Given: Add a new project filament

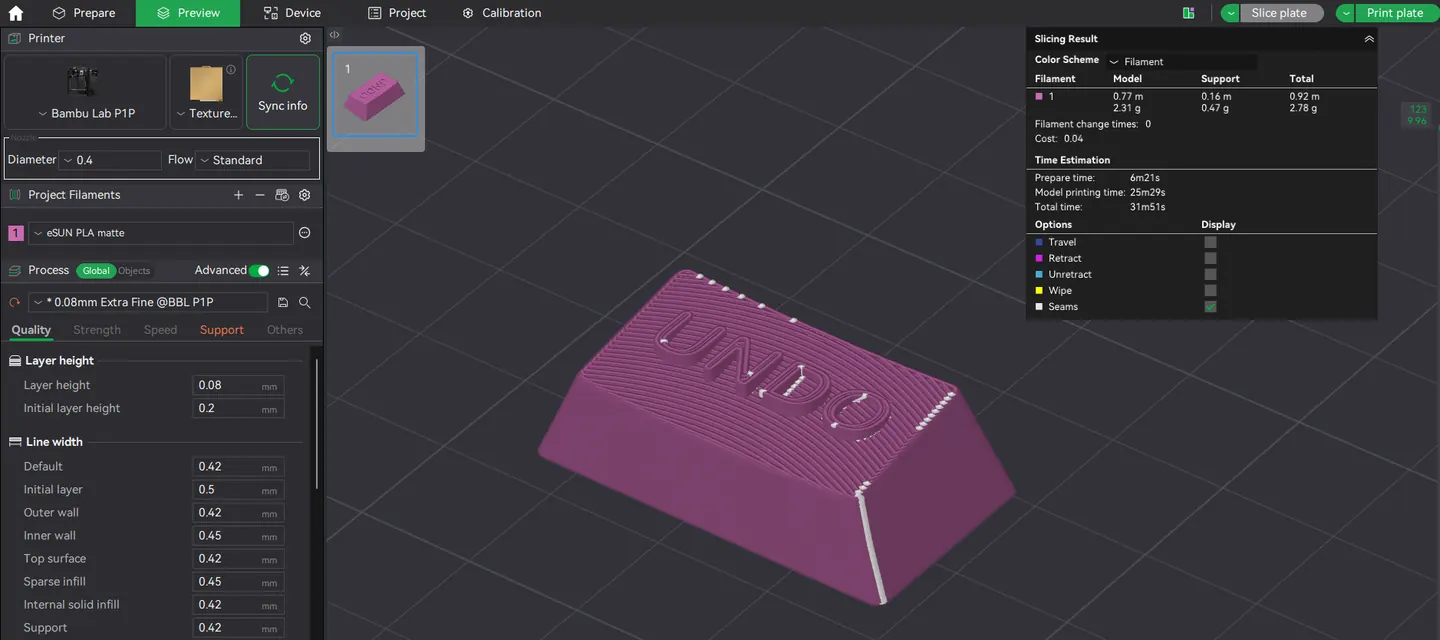Looking at the screenshot, I should click(238, 195).
